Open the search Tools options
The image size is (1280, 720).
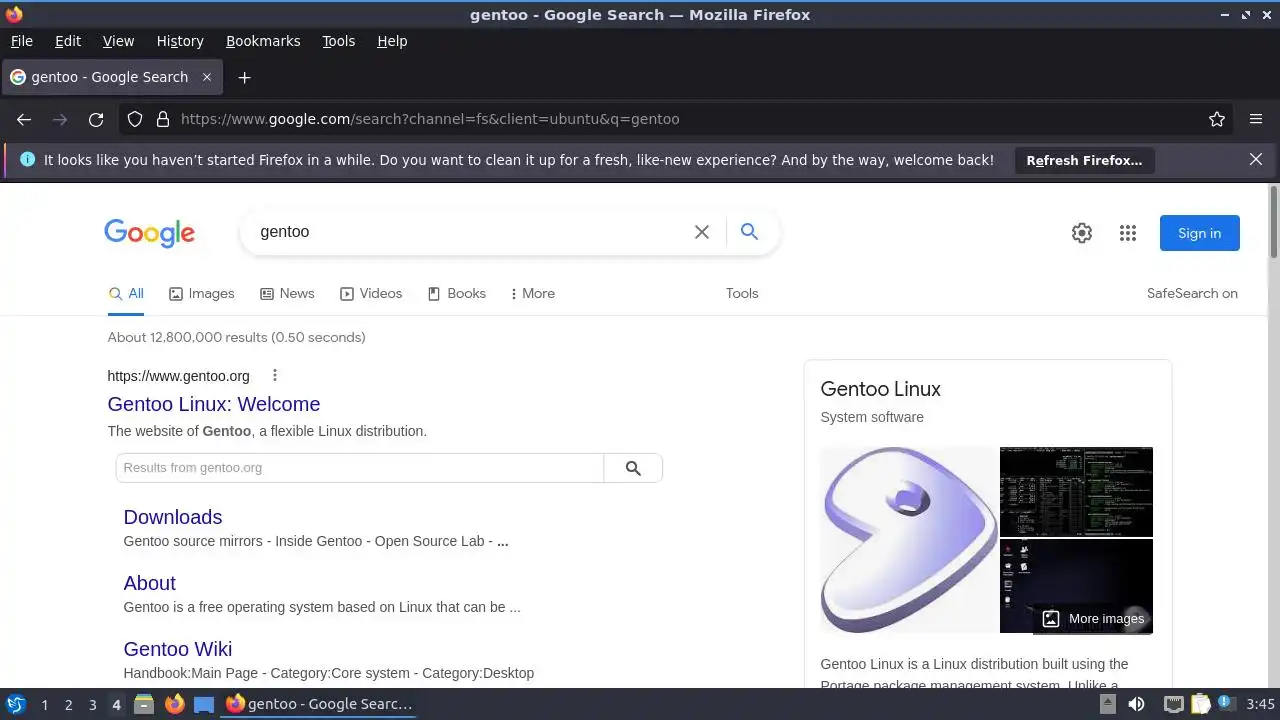coord(742,293)
